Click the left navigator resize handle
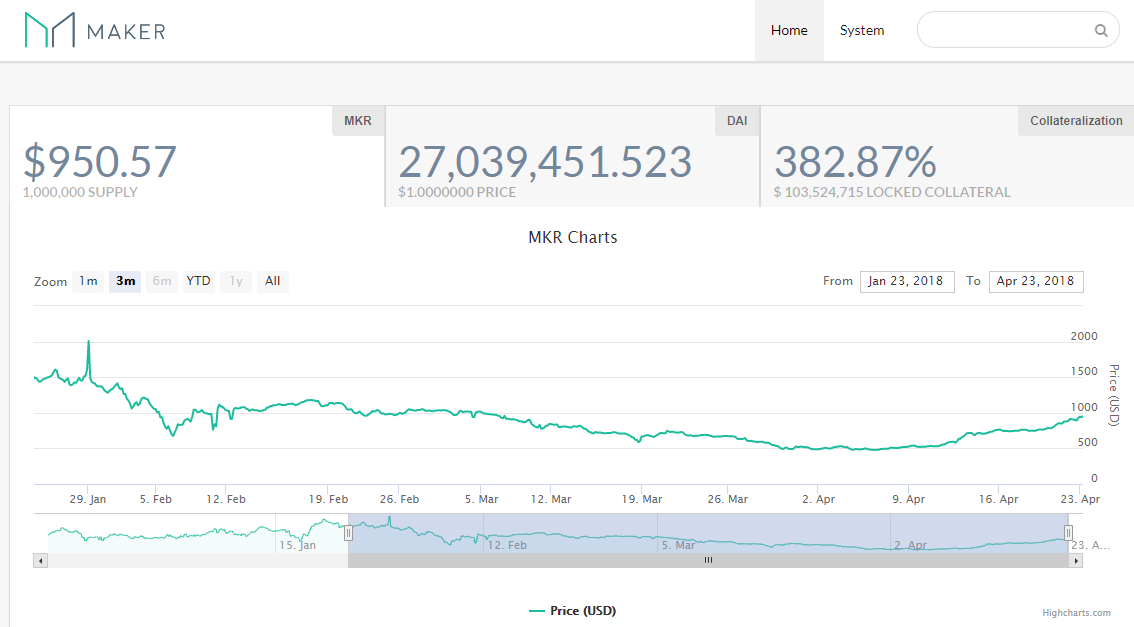Viewport: 1134px width, 627px height. (x=348, y=532)
